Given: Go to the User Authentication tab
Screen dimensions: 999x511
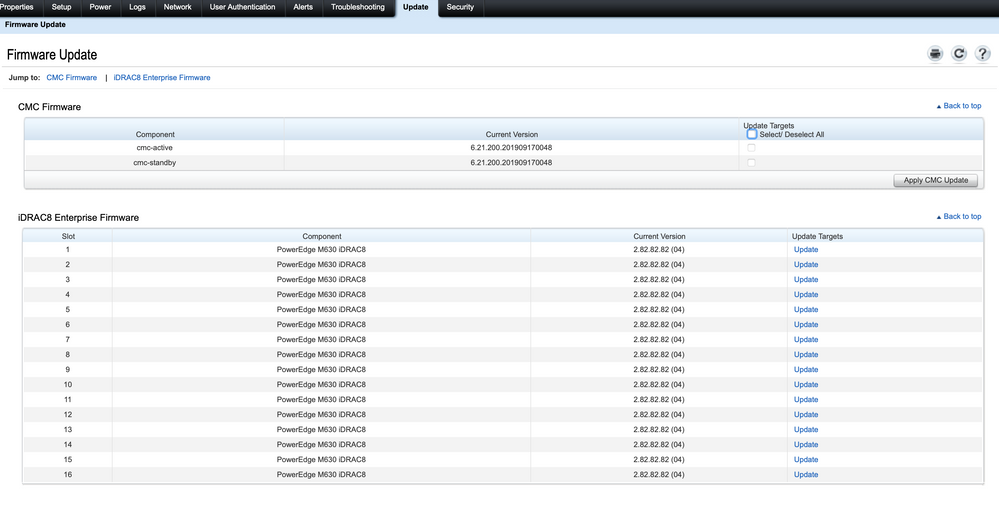Looking at the screenshot, I should coord(243,7).
